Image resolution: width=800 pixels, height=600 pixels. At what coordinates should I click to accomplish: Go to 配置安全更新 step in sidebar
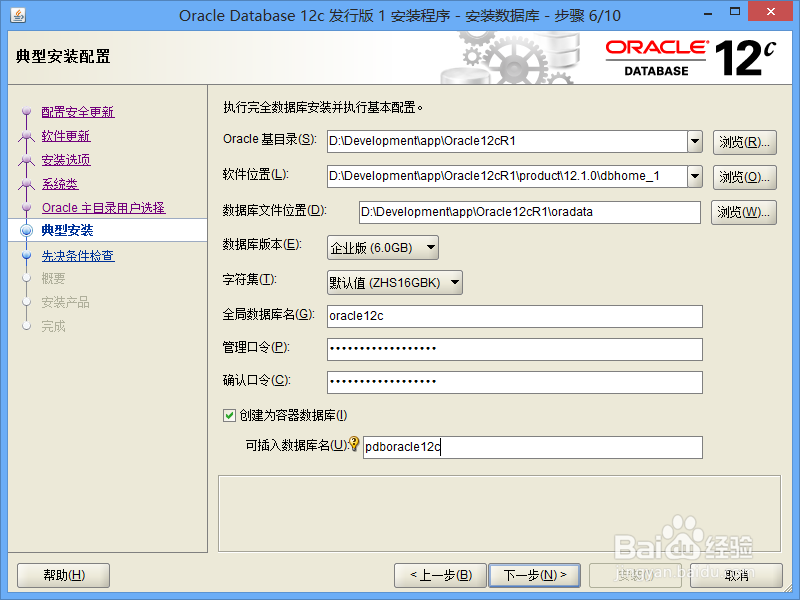[x=78, y=112]
